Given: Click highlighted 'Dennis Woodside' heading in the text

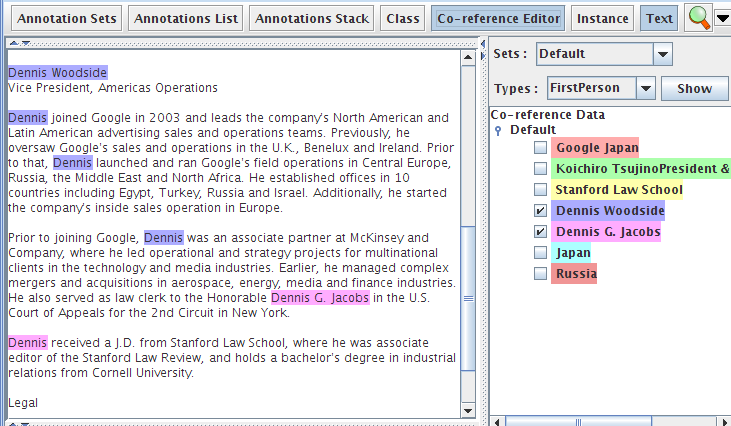Looking at the screenshot, I should click(x=58, y=73).
